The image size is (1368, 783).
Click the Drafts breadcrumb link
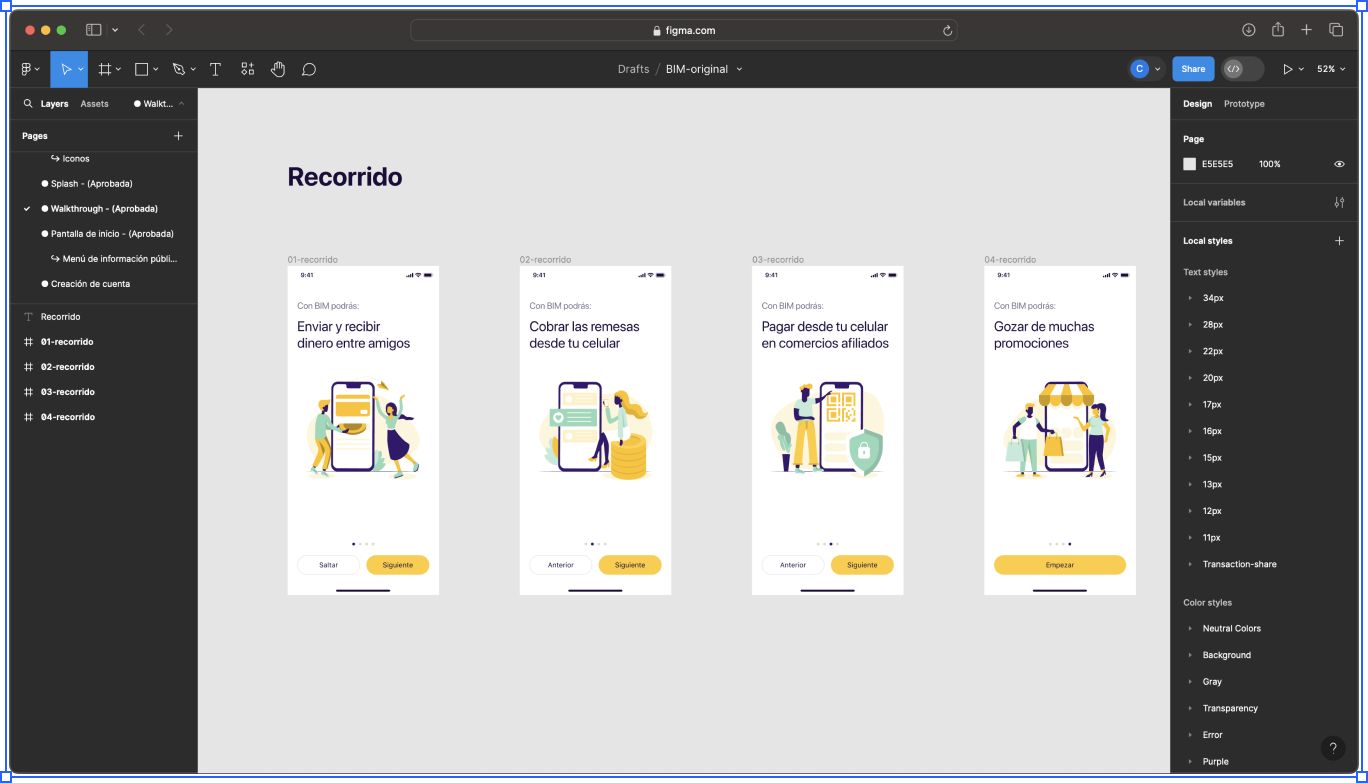[633, 69]
